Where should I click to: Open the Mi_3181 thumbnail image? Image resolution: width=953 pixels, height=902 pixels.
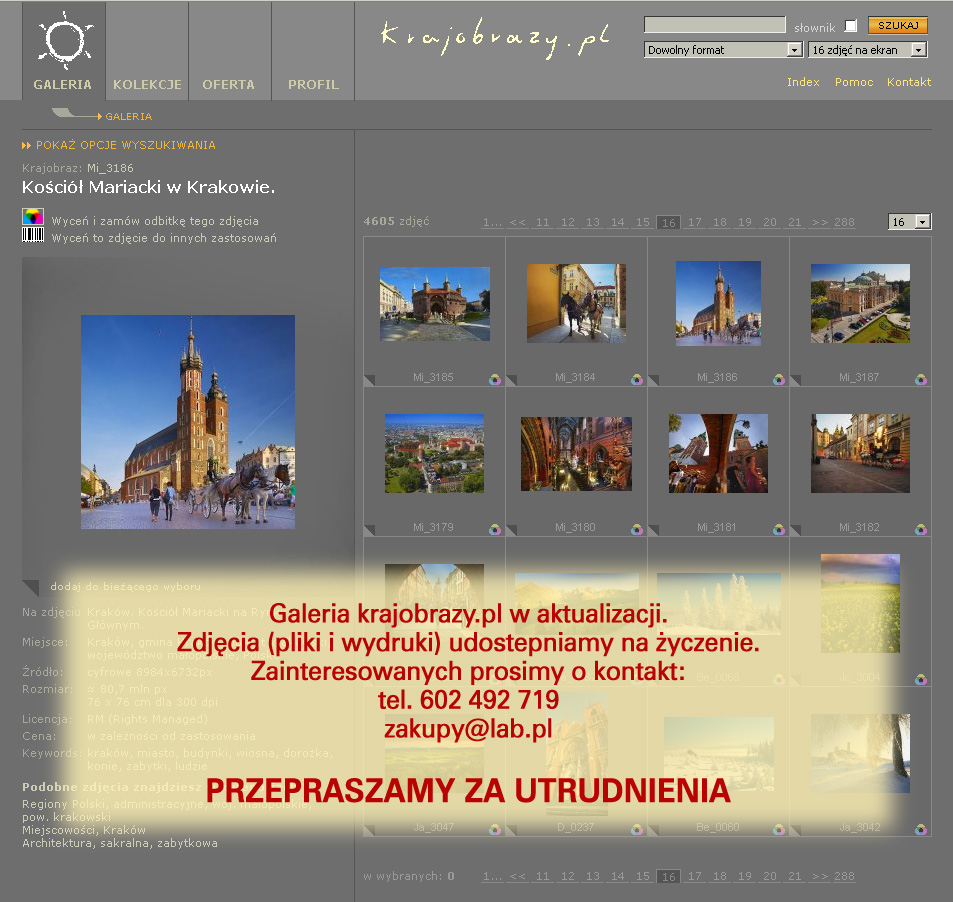(718, 453)
